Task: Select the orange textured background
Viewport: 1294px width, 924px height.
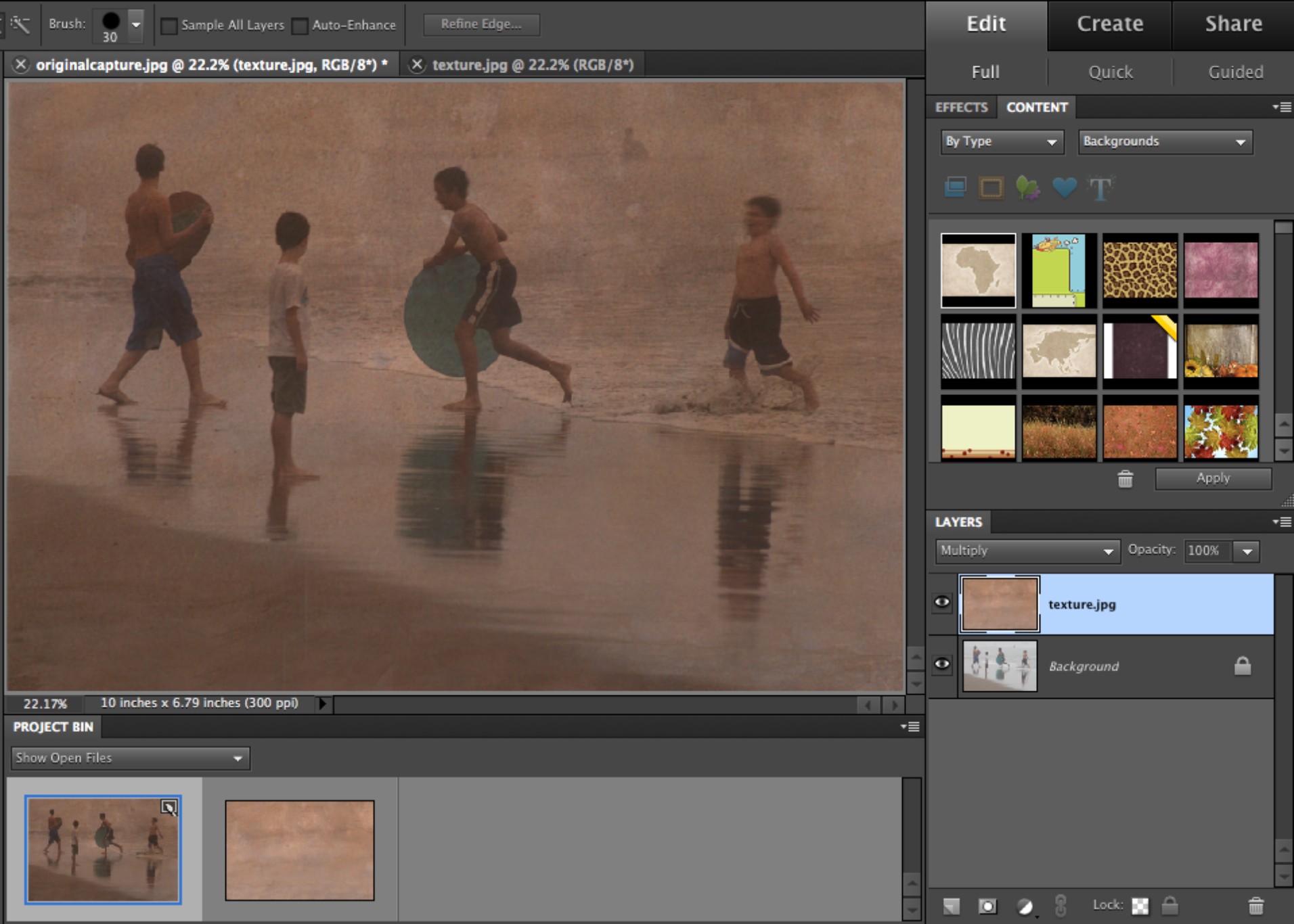Action: click(1140, 430)
